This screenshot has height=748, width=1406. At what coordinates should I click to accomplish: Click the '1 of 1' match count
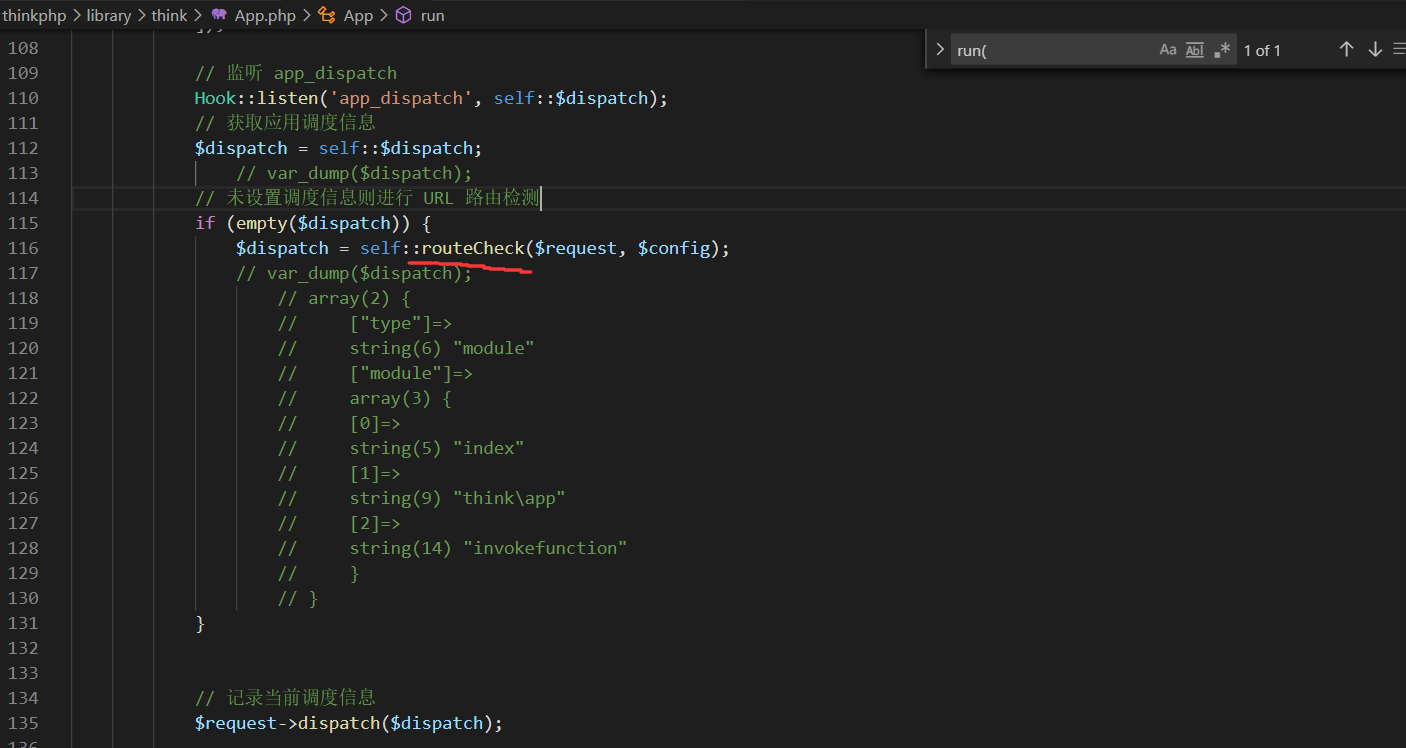pyautogui.click(x=1262, y=50)
